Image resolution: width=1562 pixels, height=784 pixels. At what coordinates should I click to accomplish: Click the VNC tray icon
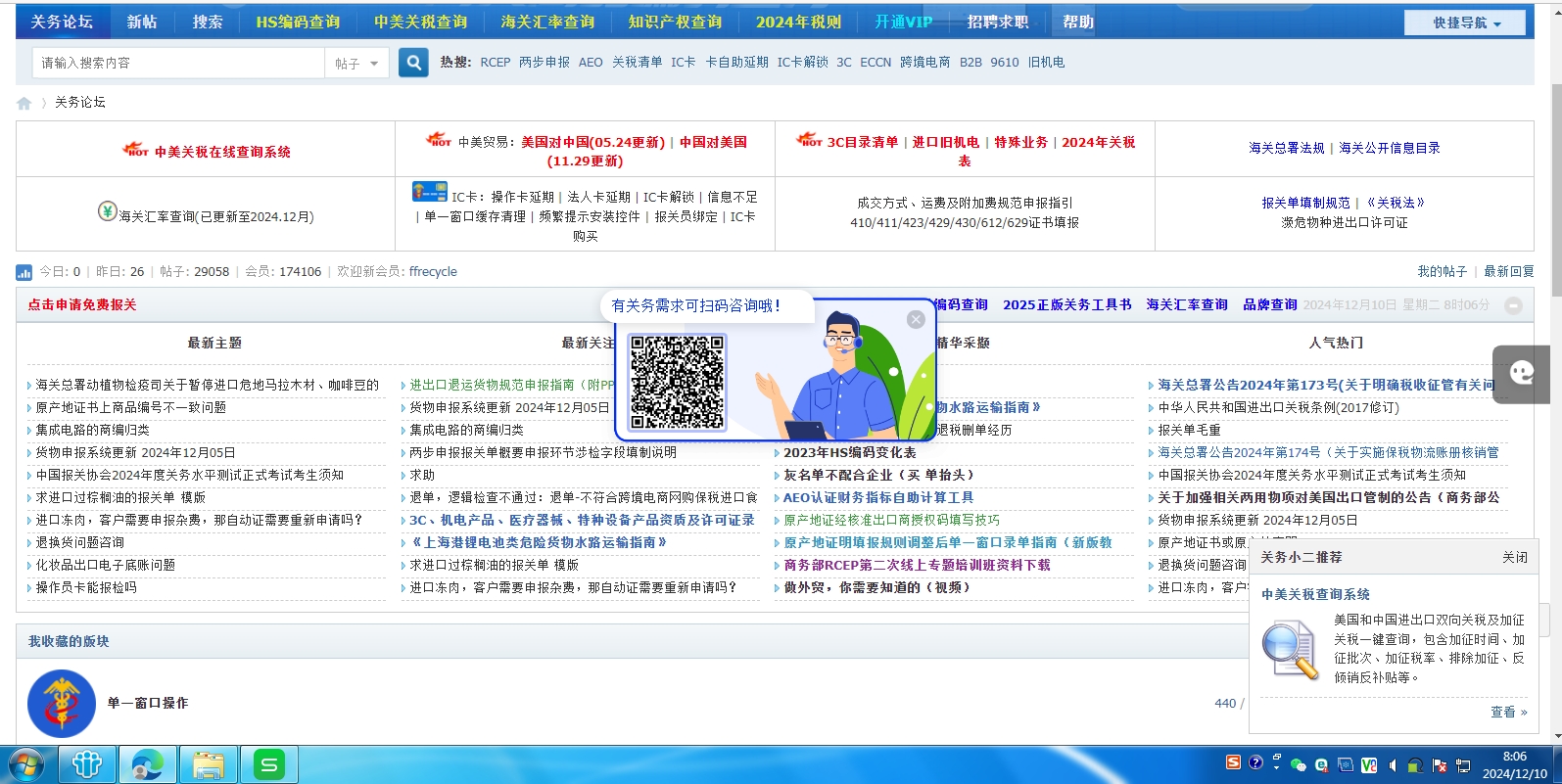pyautogui.click(x=1369, y=765)
